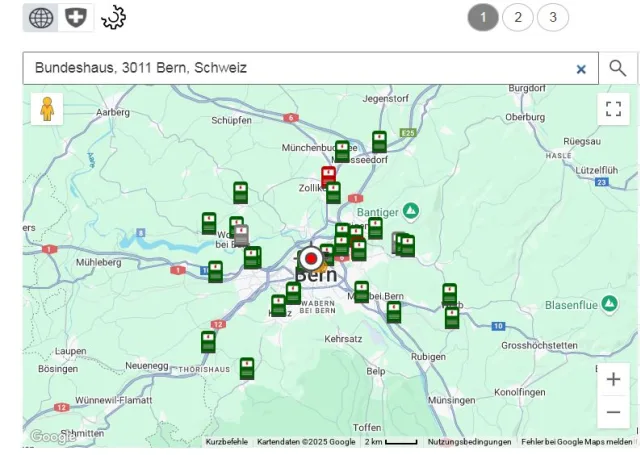Click Fehler bei Google Maps melden link
This screenshot has height=455, width=640.
pos(577,442)
